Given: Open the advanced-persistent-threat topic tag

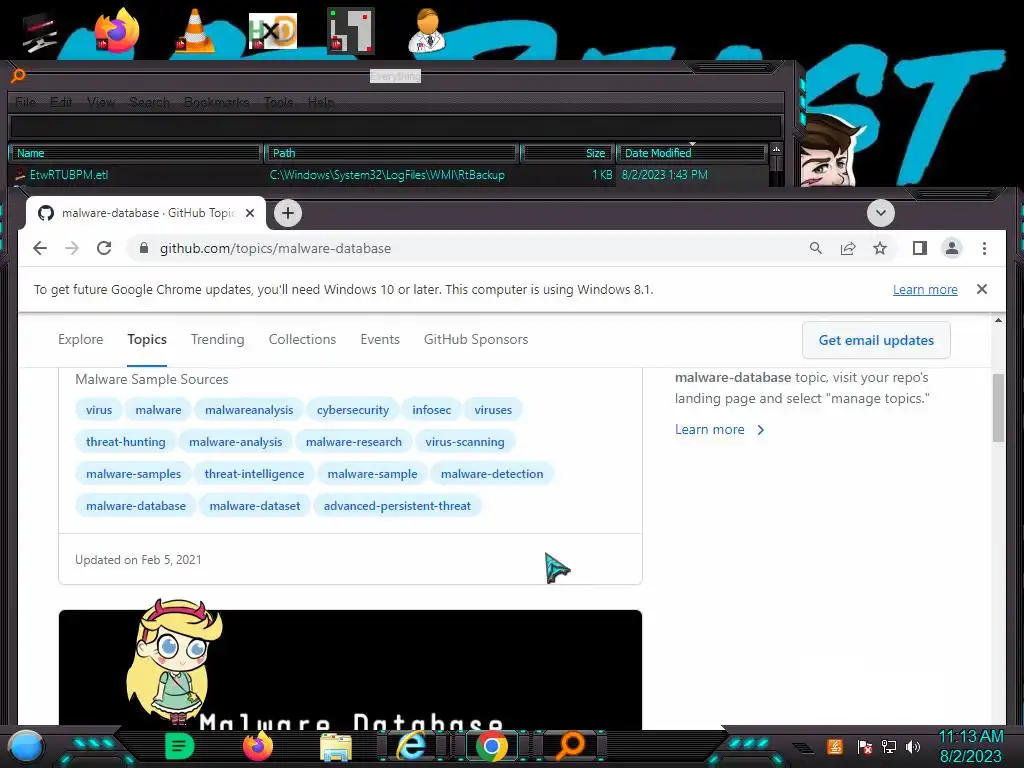Looking at the screenshot, I should point(397,506).
